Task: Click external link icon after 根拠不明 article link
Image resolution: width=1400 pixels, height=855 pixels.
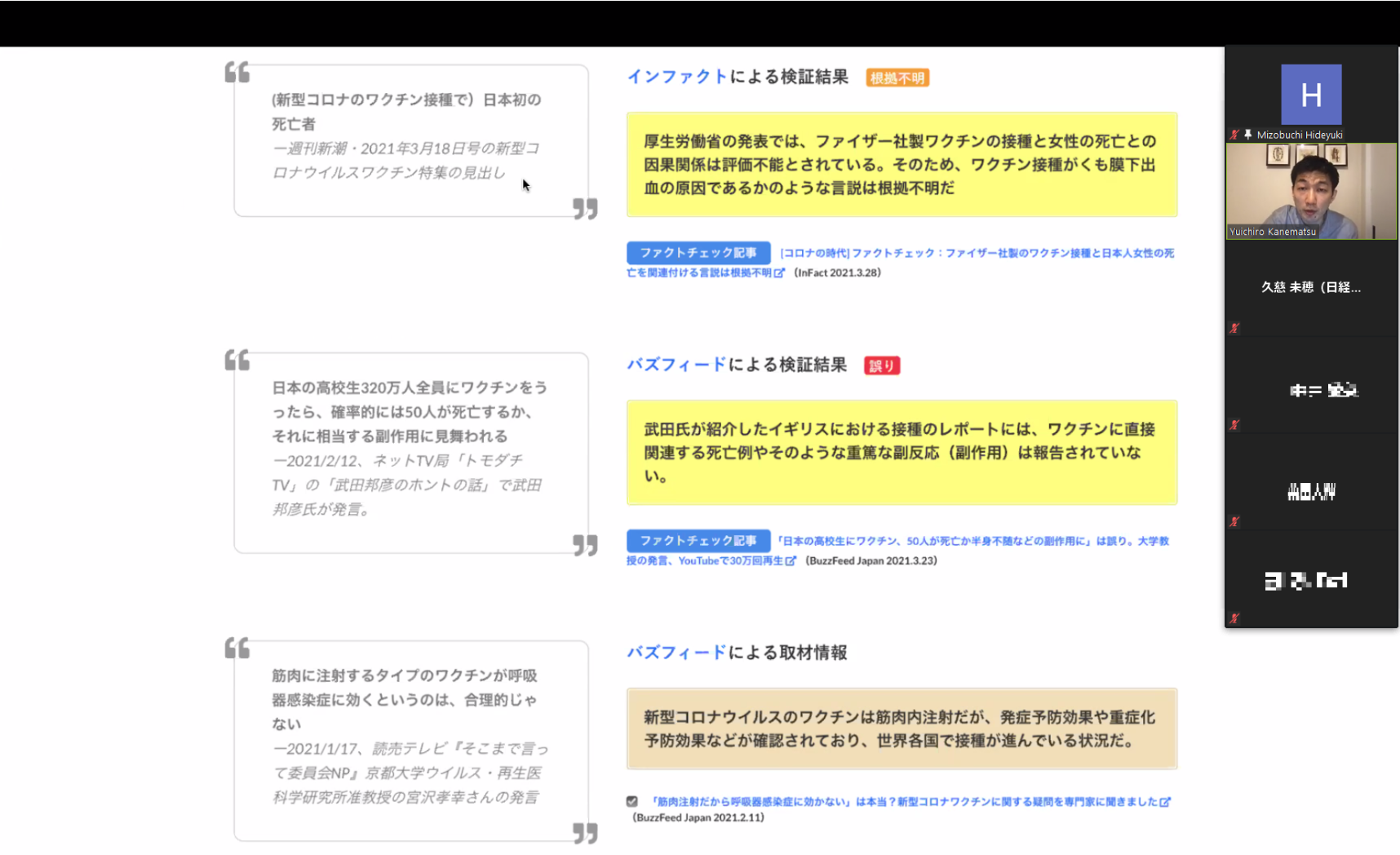Action: pyautogui.click(x=779, y=273)
